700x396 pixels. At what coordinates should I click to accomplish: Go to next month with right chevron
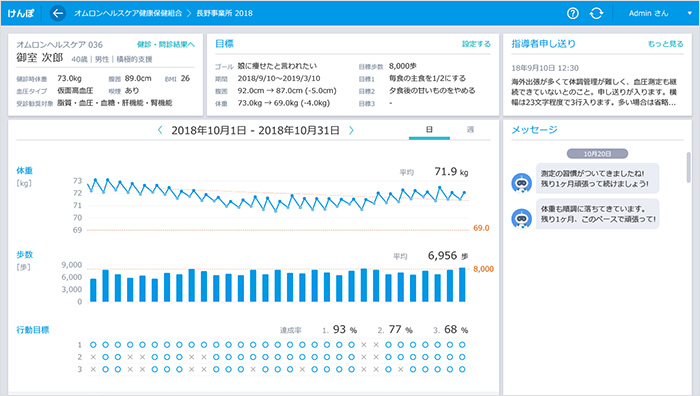(351, 130)
